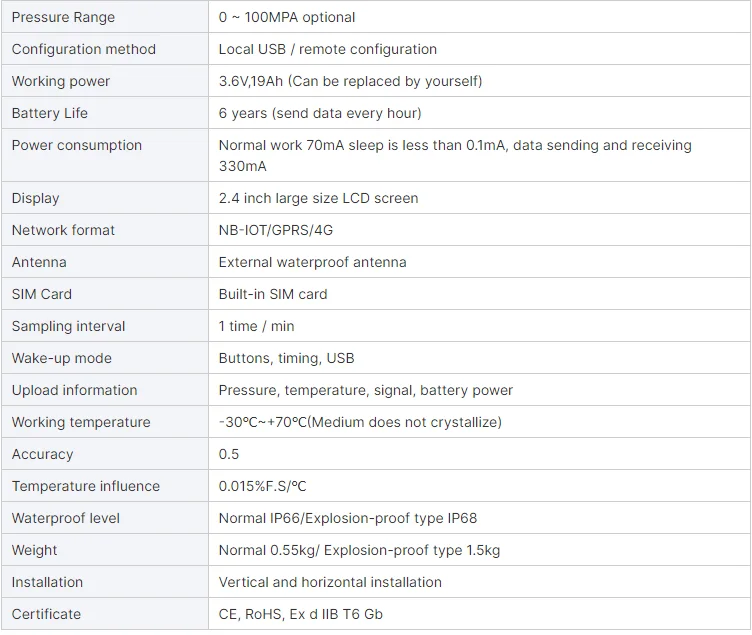This screenshot has height=635, width=752.
Task: Click the 'NB-IOT/GPRS/4G' network value
Action: (x=276, y=230)
